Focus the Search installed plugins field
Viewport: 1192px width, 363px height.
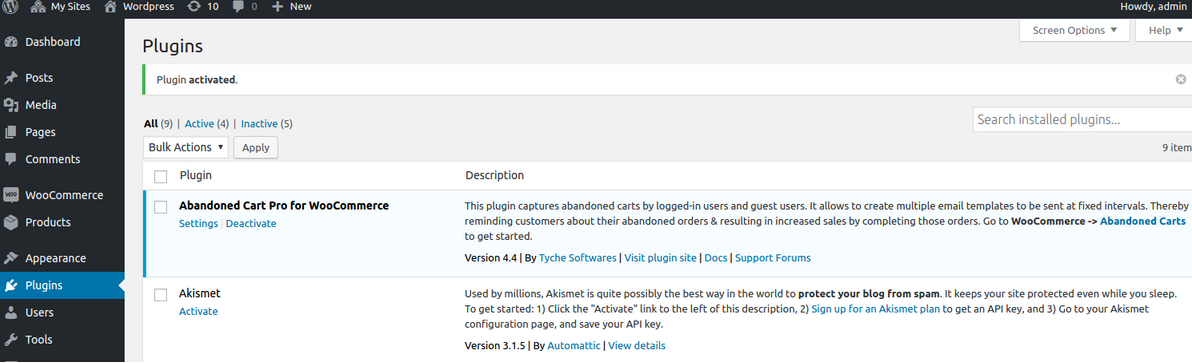(x=1083, y=119)
